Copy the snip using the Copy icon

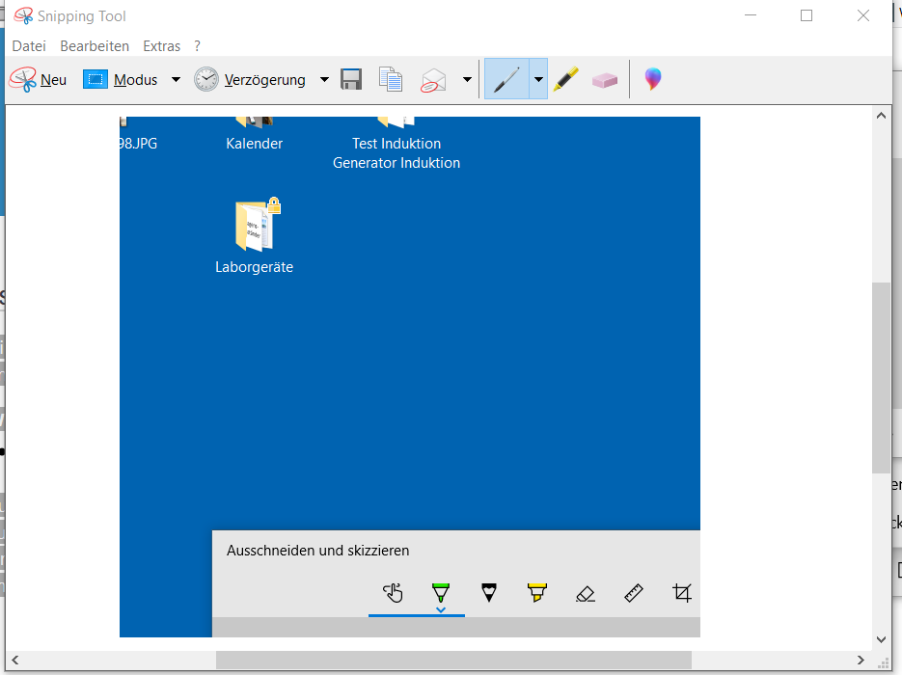(390, 80)
